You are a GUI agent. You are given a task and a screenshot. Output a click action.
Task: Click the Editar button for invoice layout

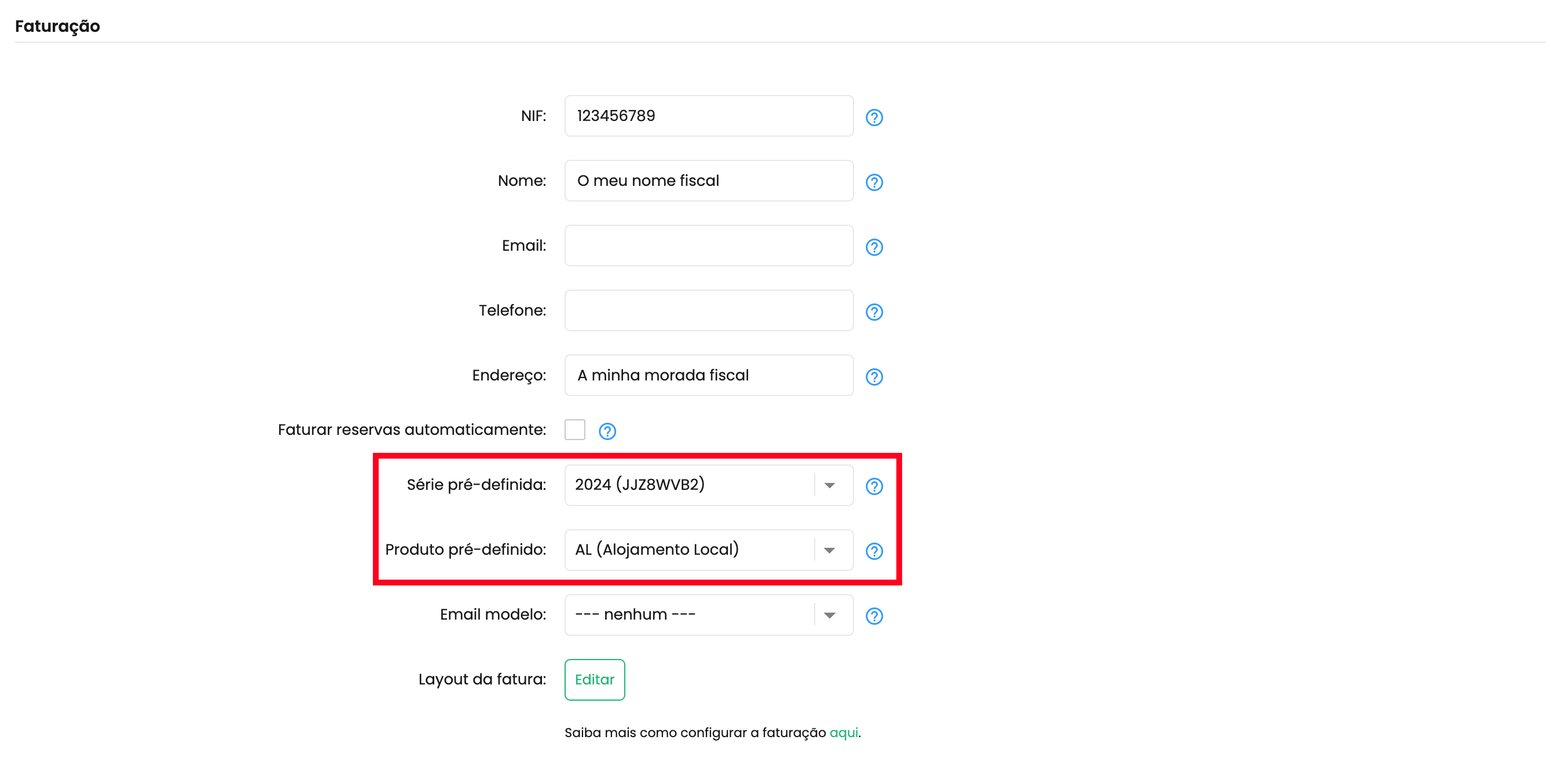point(594,679)
